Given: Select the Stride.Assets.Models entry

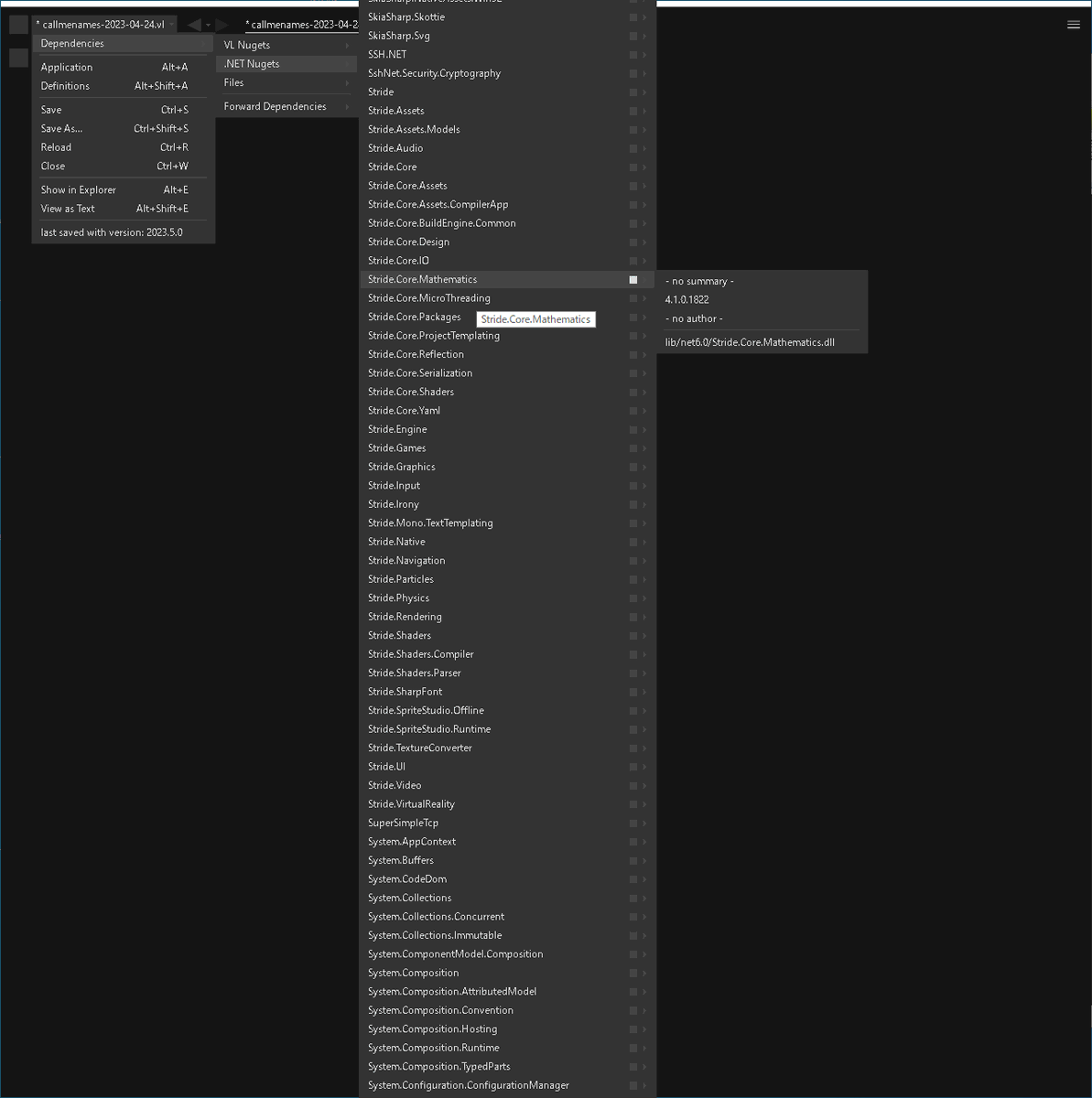Looking at the screenshot, I should coord(508,130).
